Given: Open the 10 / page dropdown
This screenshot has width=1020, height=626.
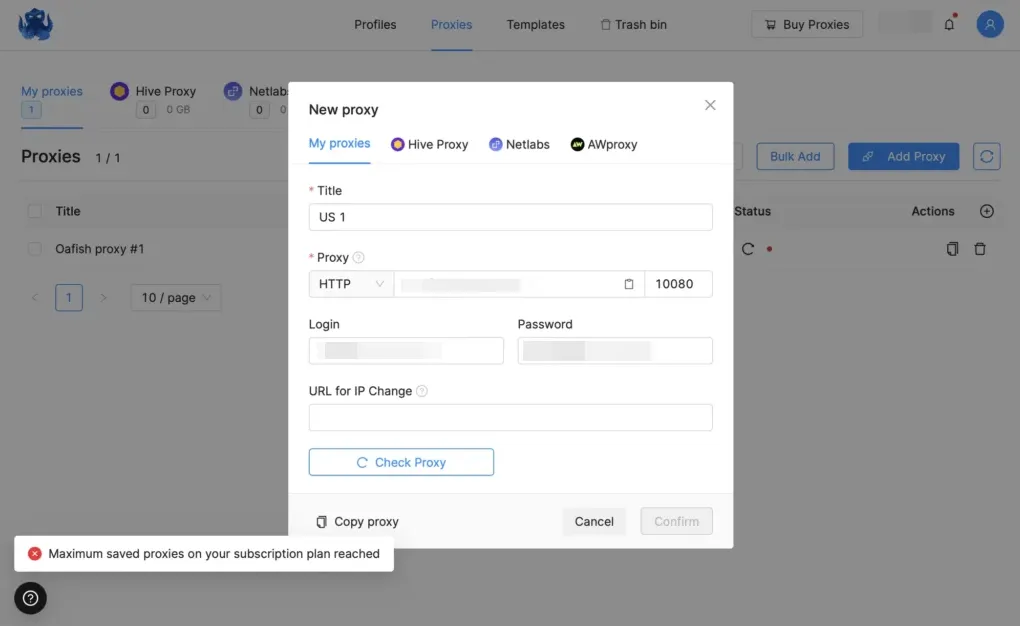Looking at the screenshot, I should (x=175, y=297).
